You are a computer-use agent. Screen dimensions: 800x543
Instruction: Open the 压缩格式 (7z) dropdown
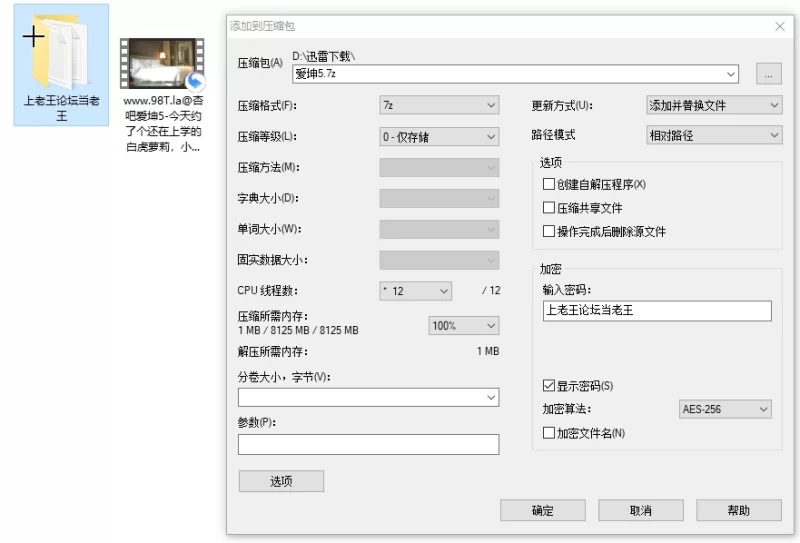[439, 105]
